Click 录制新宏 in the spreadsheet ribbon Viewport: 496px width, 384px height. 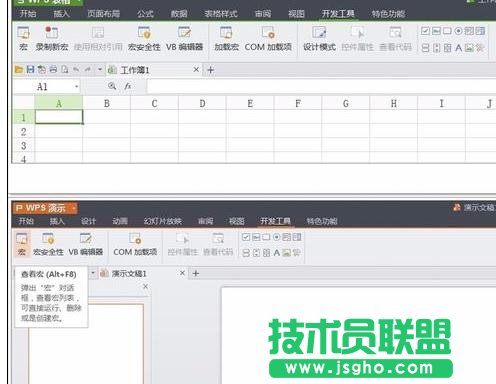52,39
